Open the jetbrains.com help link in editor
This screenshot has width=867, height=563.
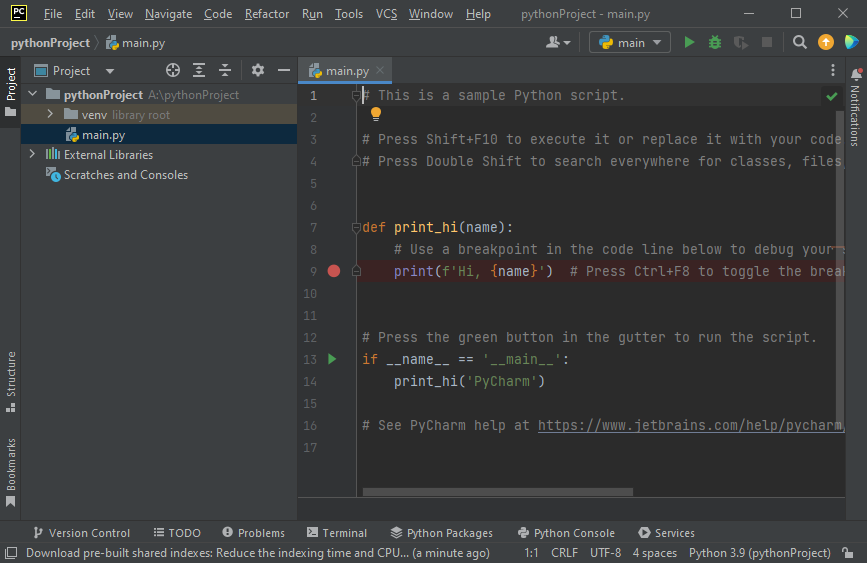(690, 425)
